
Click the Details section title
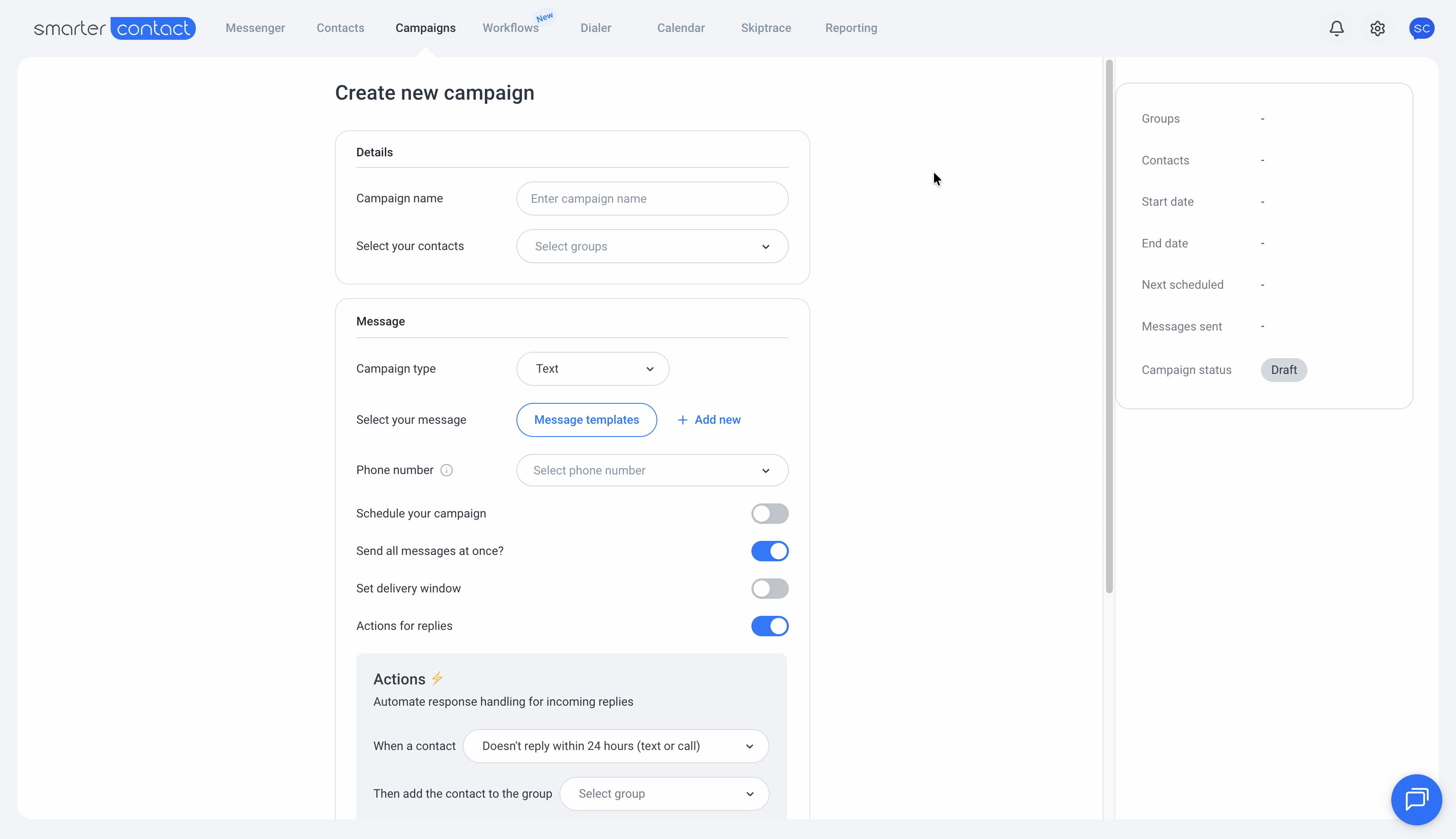tap(374, 152)
